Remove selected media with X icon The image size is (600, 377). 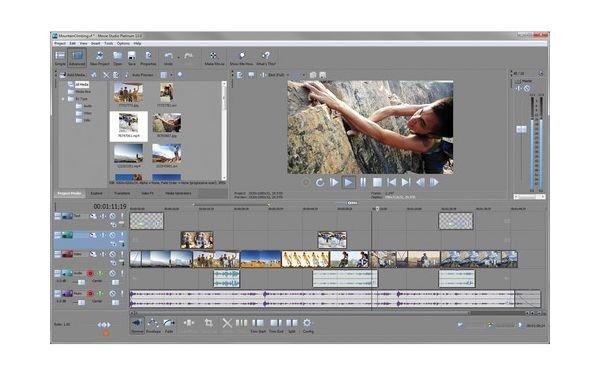(x=106, y=75)
